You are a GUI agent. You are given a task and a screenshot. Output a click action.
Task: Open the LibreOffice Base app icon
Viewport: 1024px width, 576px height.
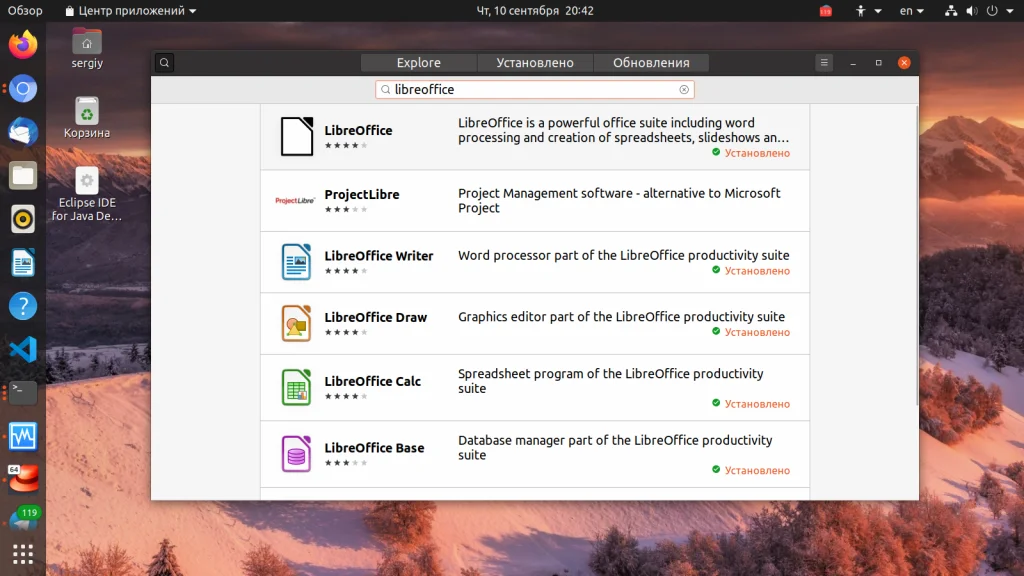point(296,454)
